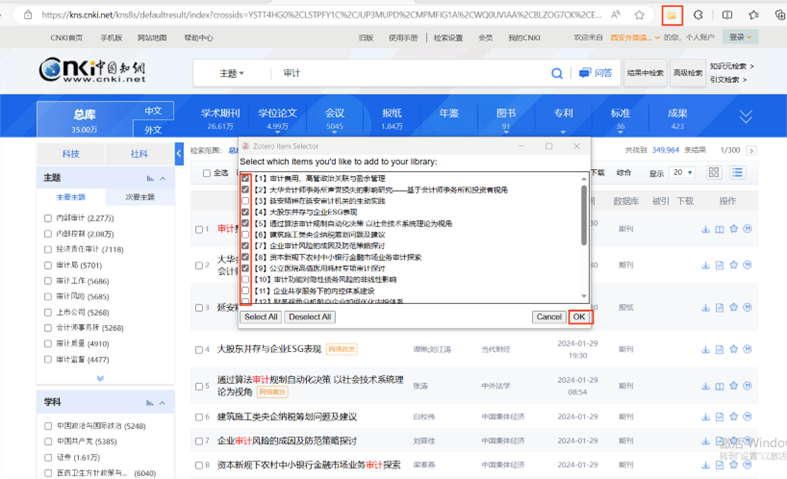Click the search input containing 审计
The image size is (787, 479).
(412, 73)
